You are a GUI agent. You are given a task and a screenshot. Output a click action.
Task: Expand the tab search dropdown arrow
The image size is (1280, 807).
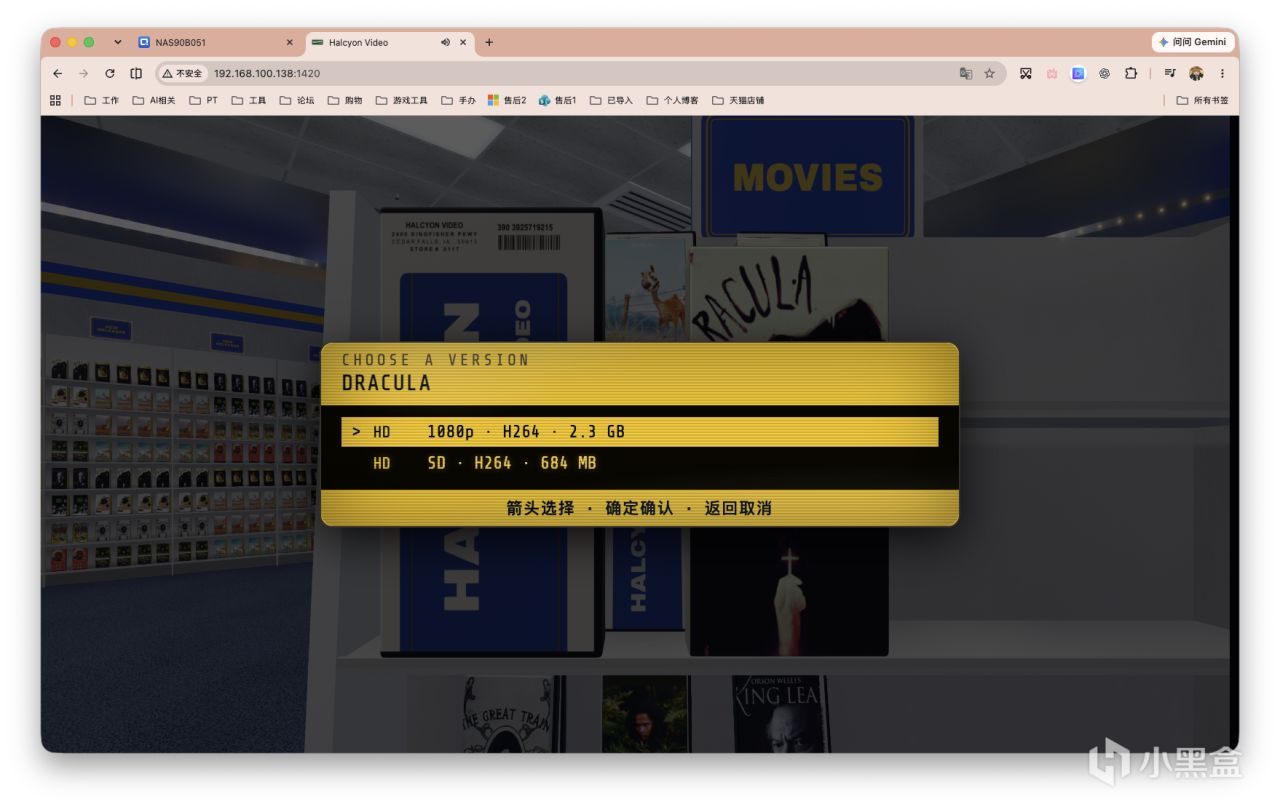118,42
